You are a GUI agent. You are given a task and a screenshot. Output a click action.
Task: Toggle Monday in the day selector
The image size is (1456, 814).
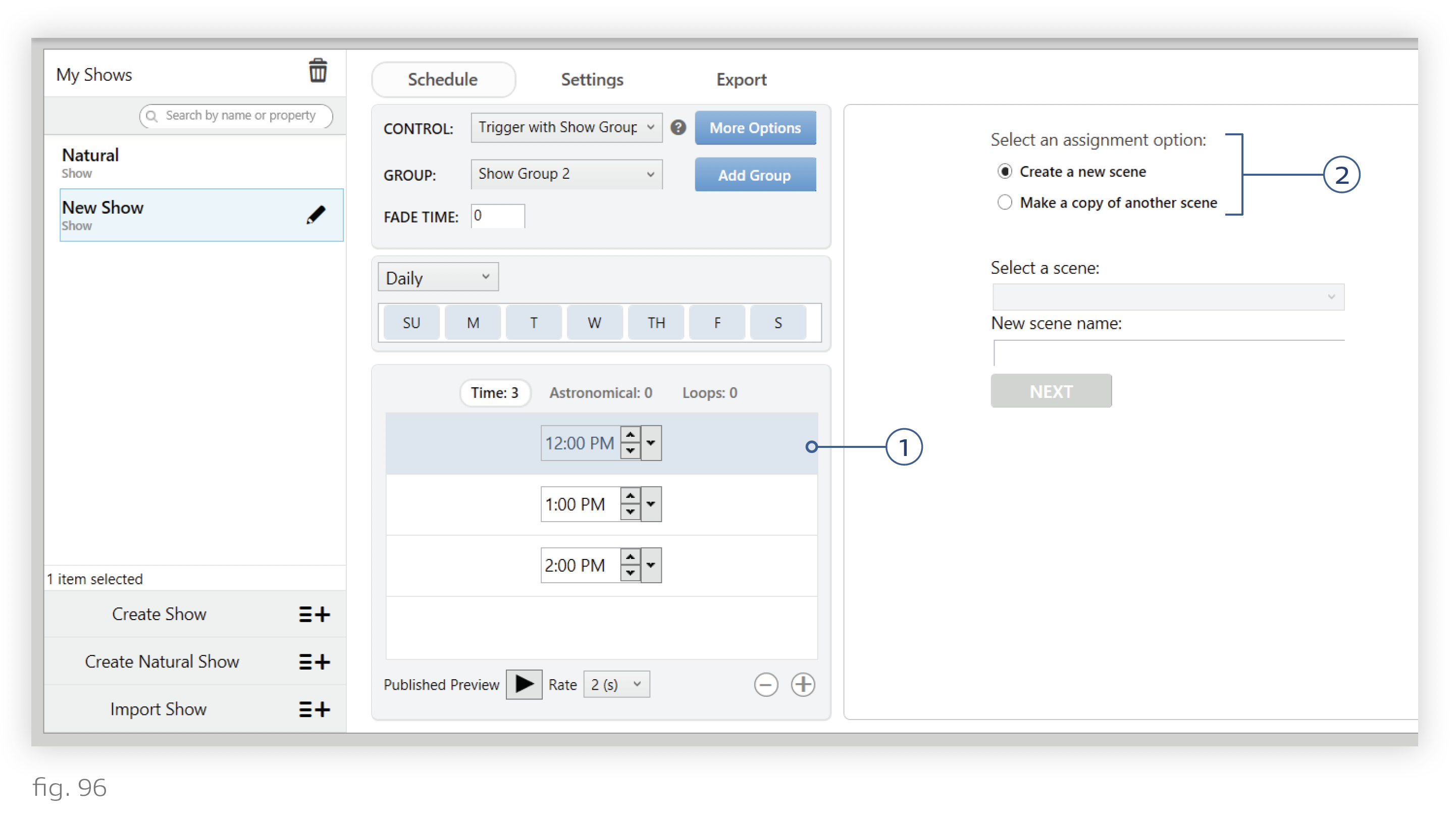[x=473, y=323]
